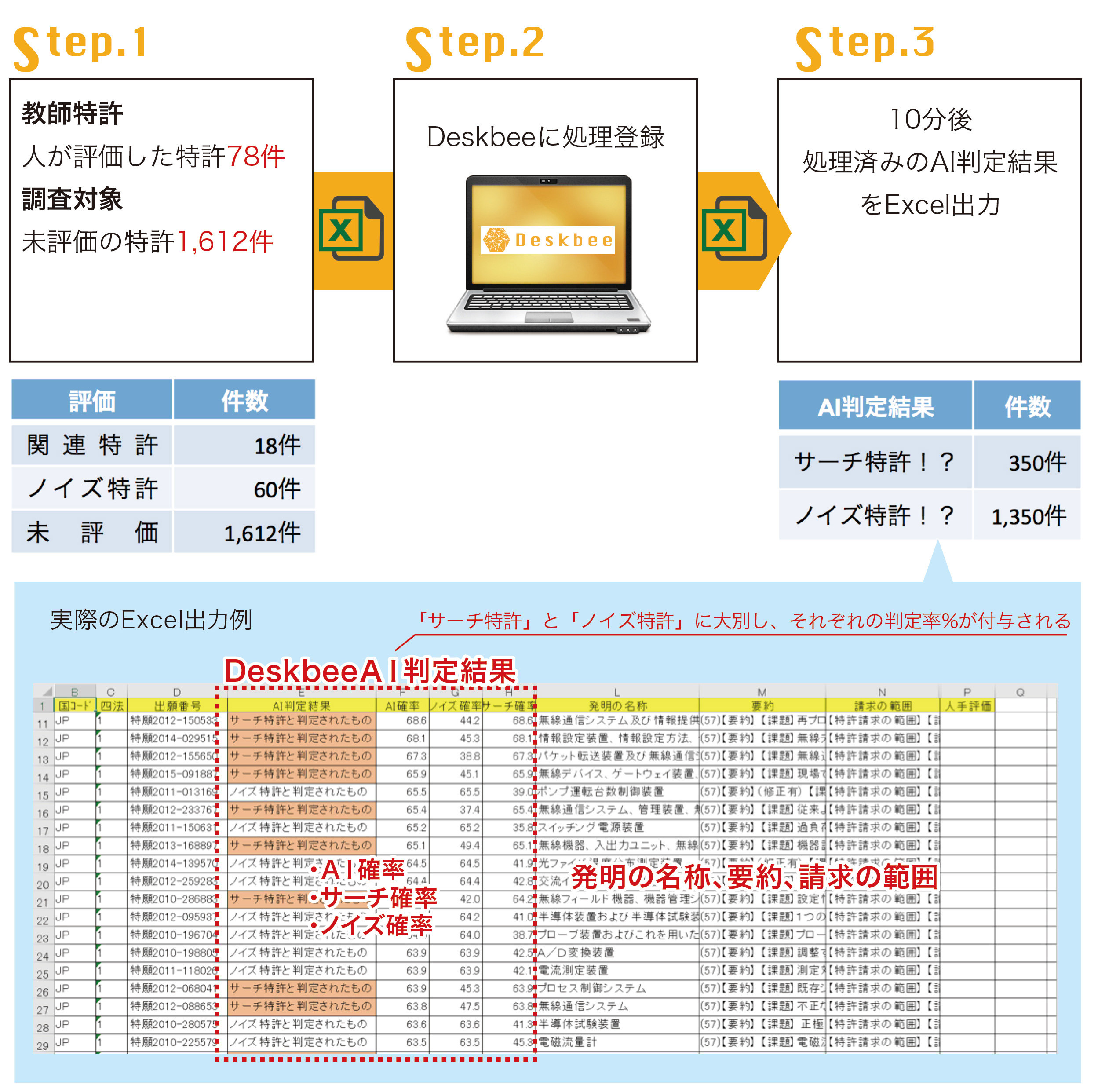Select column header L in the spreadsheet
The width and height of the screenshot is (1098, 1092).
pos(617,692)
